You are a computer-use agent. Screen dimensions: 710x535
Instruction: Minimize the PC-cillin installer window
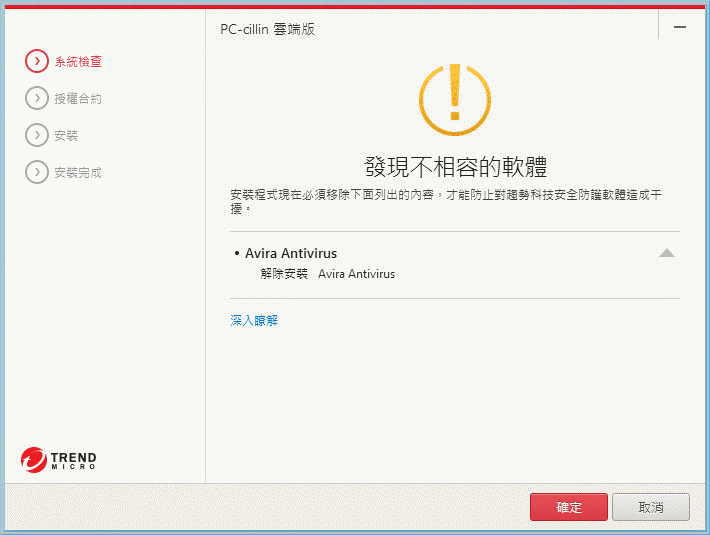click(x=680, y=28)
